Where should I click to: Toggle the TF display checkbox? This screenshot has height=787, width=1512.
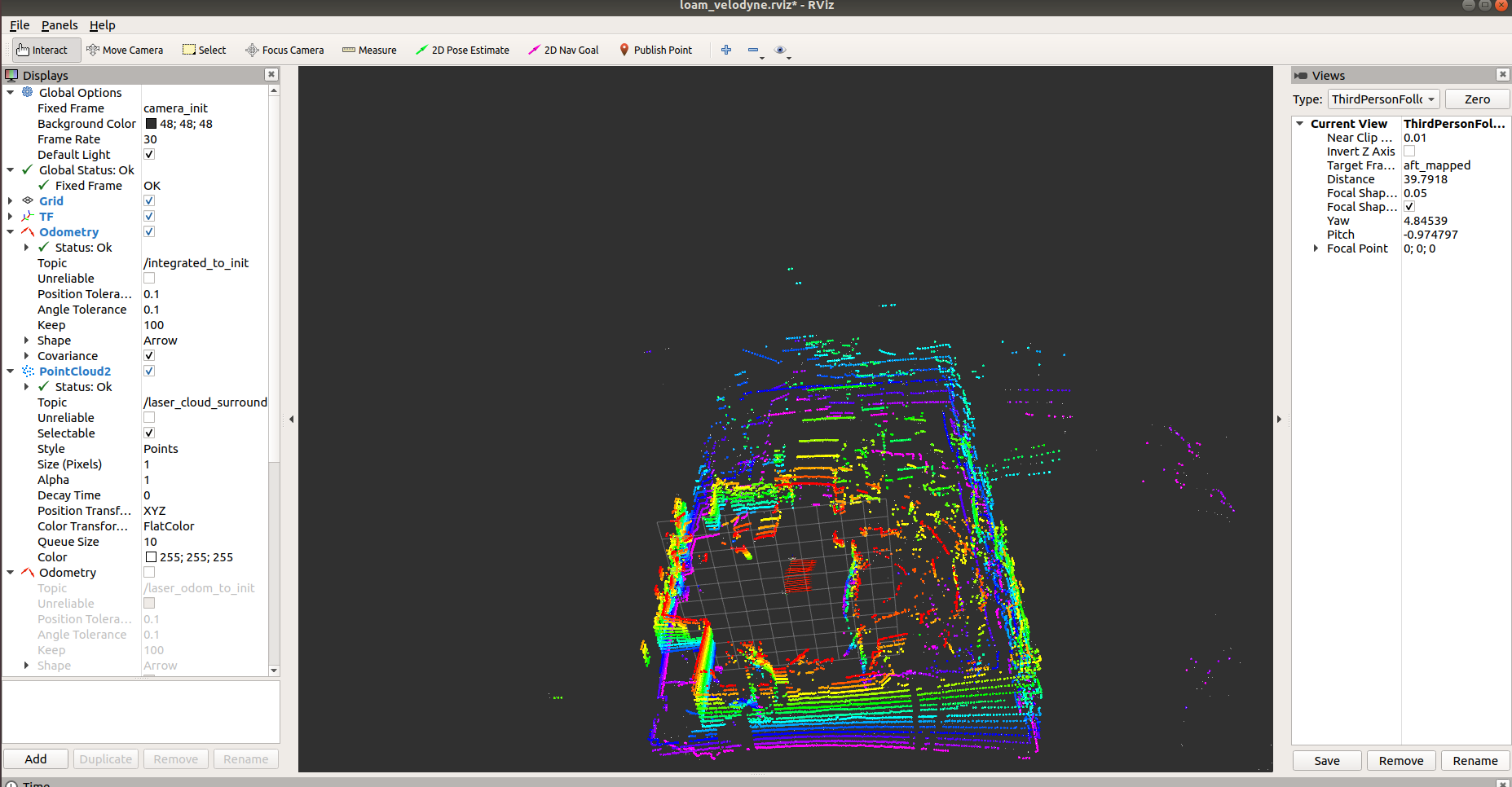click(x=149, y=216)
